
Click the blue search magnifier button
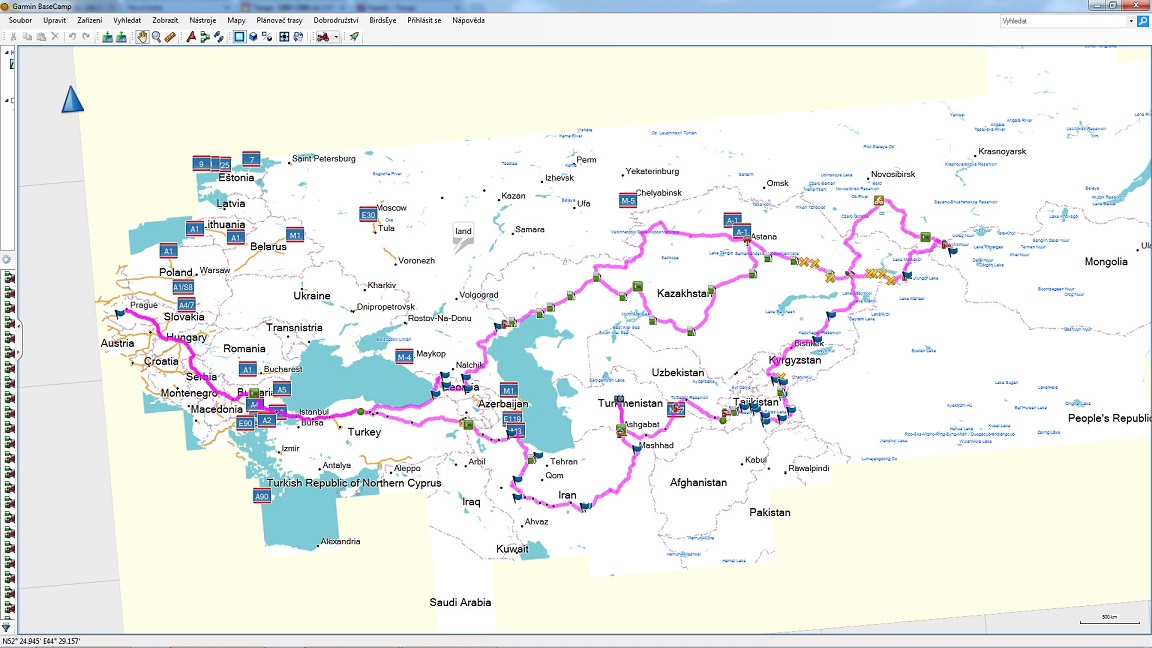click(1143, 20)
